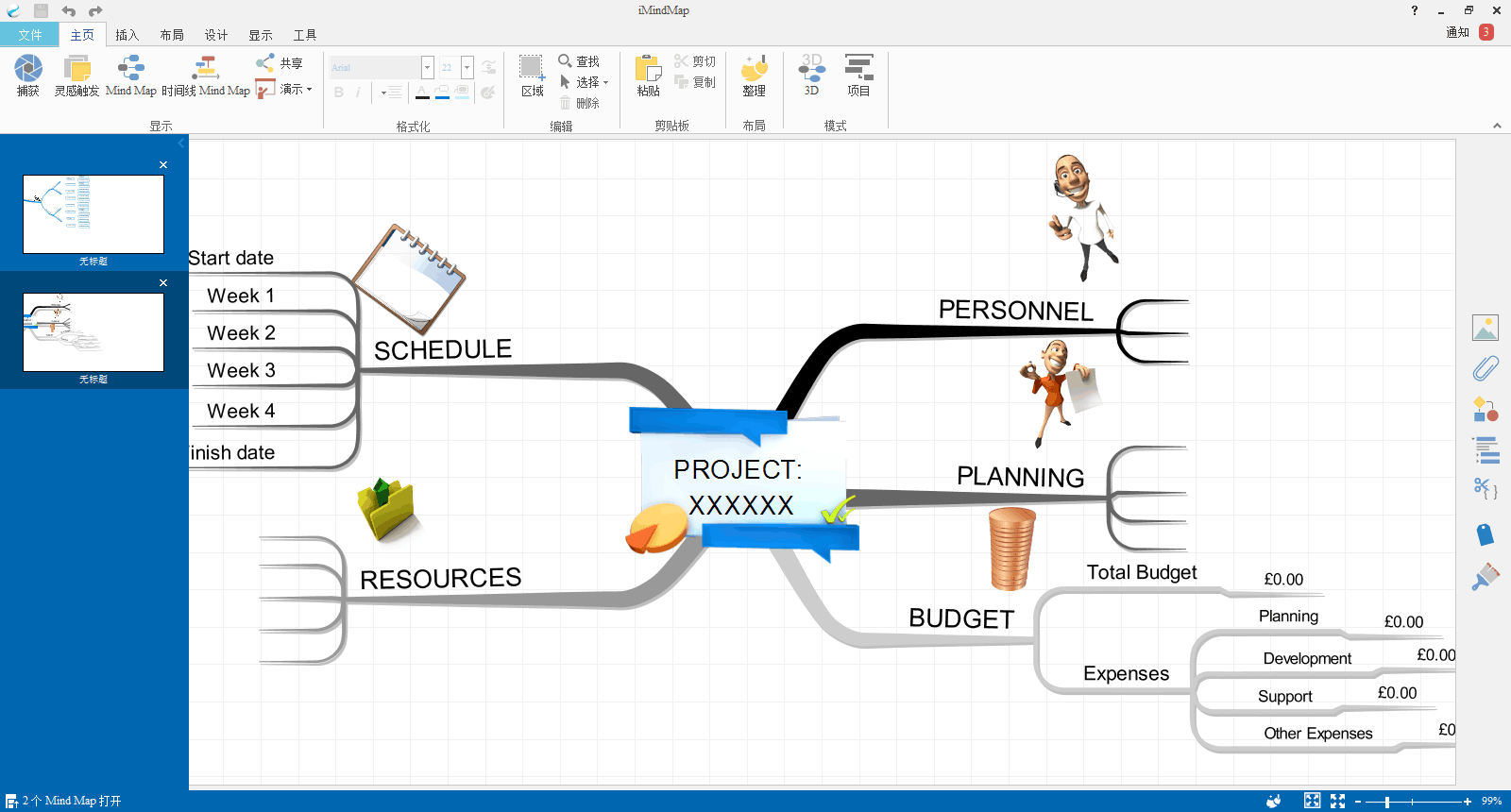
Task: Click the fit-to-screen icon in status bar
Action: point(1312,801)
